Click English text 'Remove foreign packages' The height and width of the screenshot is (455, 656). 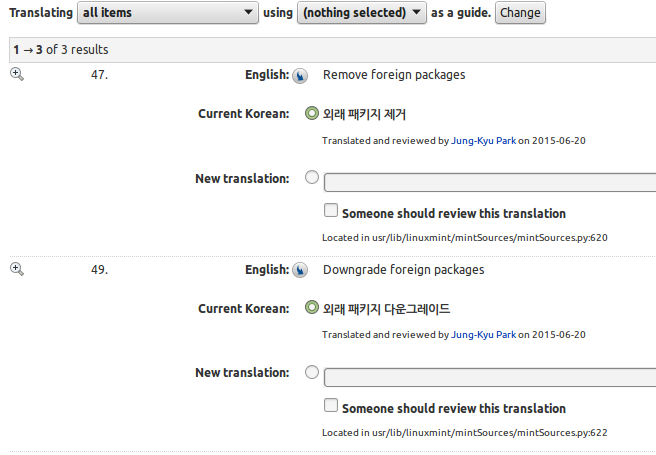tap(394, 75)
